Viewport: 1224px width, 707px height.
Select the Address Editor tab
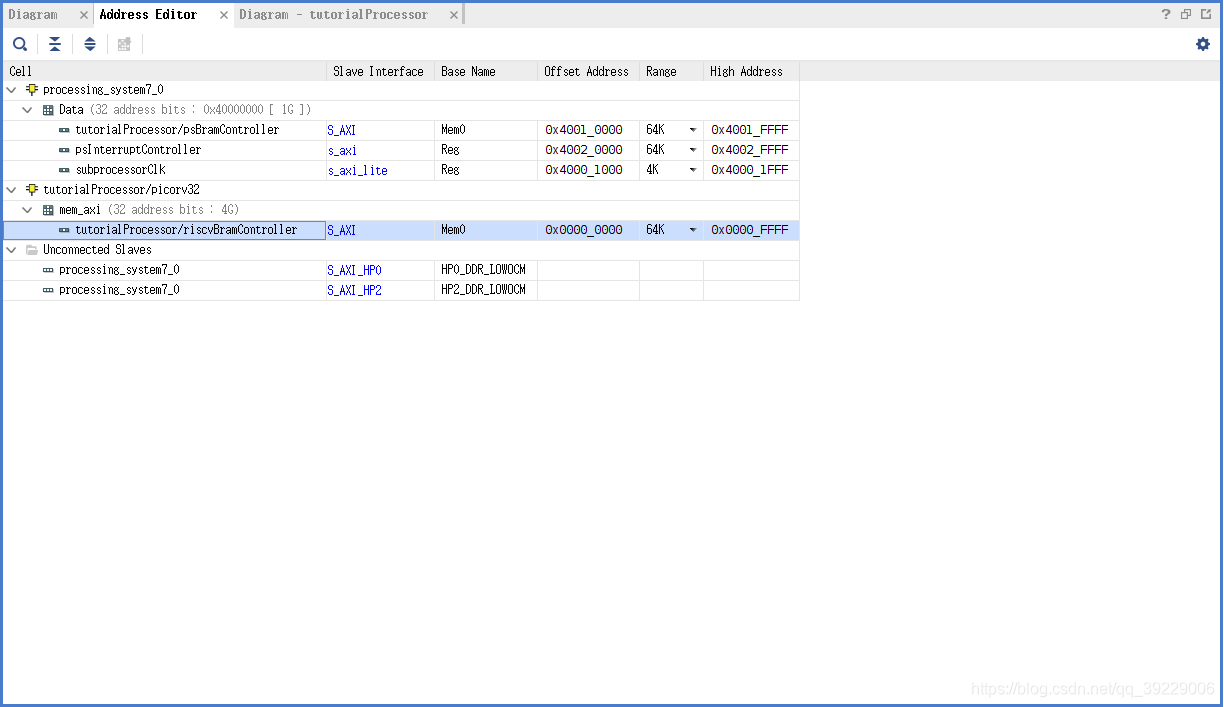pyautogui.click(x=148, y=15)
